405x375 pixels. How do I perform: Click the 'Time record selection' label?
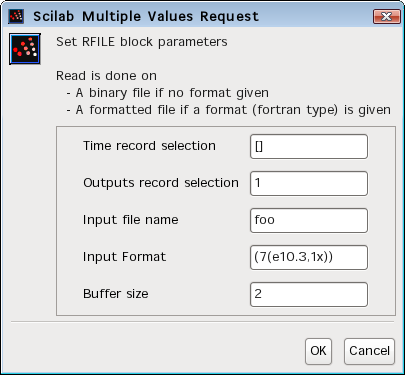tap(149, 146)
